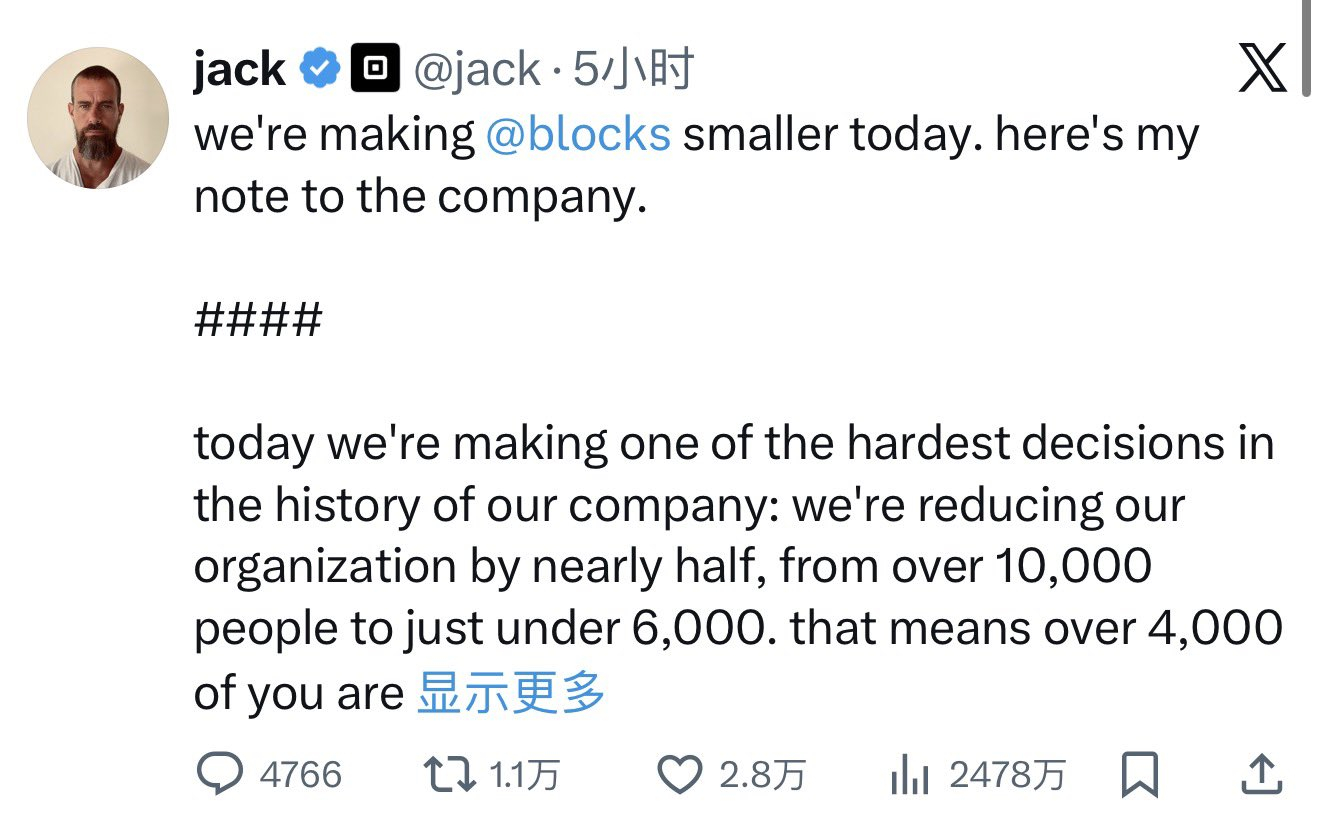Viewport: 1320px width, 831px height.
Task: Share the post using the share icon
Action: pos(1261,771)
